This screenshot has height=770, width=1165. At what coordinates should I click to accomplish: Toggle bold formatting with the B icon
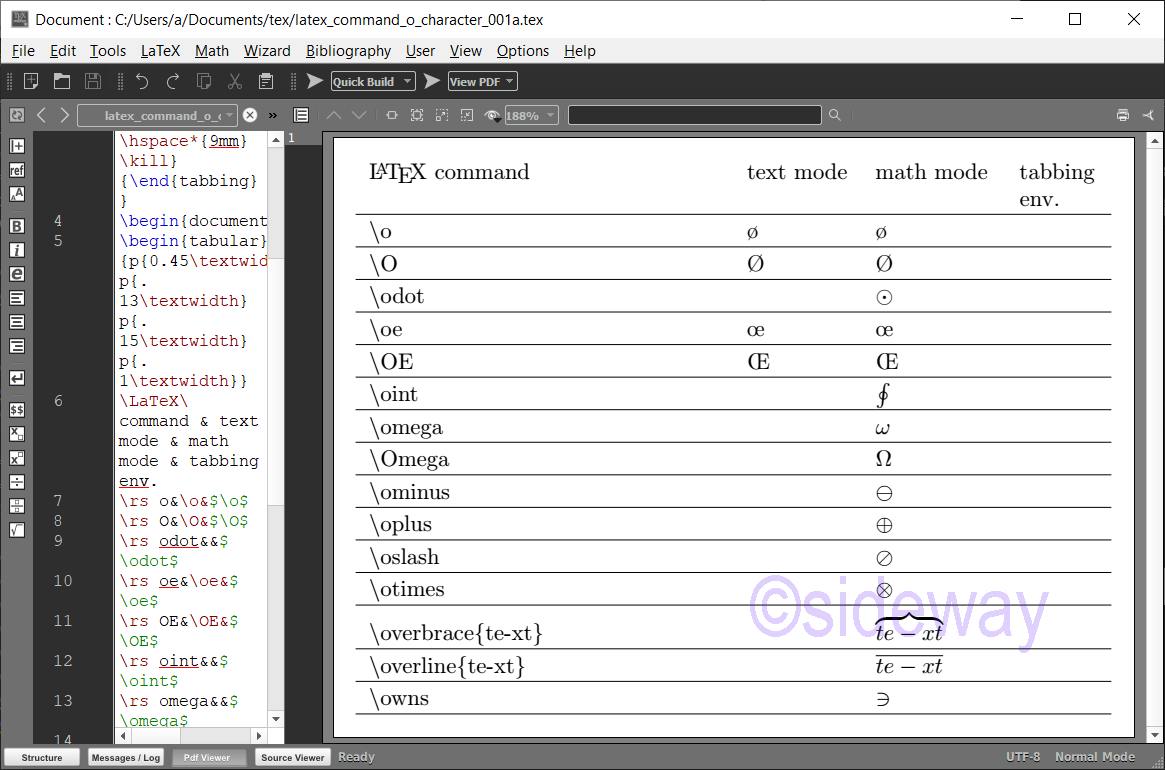16,226
